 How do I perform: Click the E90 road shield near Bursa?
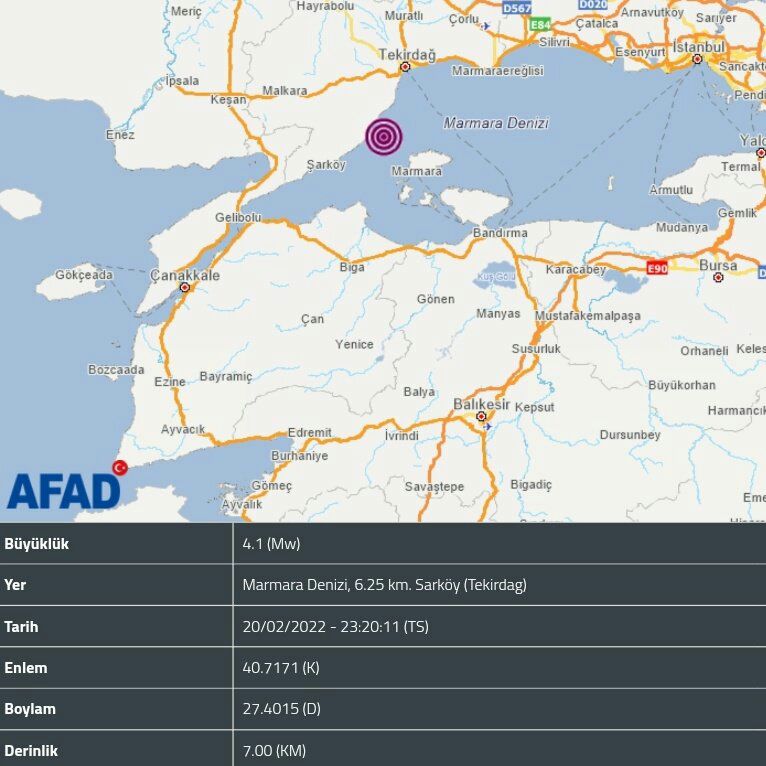656,268
